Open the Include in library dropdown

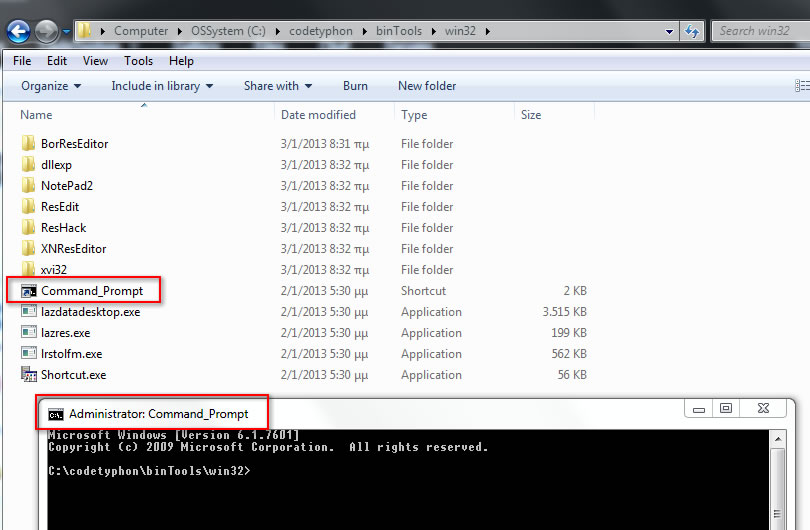point(162,86)
